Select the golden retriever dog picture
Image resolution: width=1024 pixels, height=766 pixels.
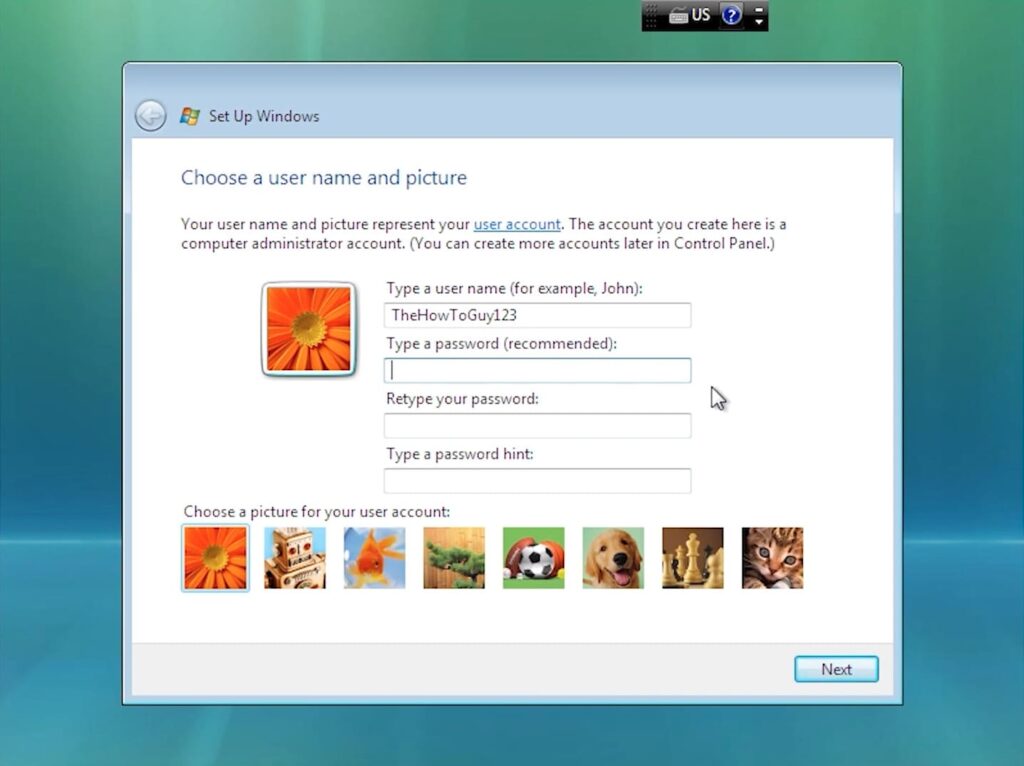[x=613, y=558]
